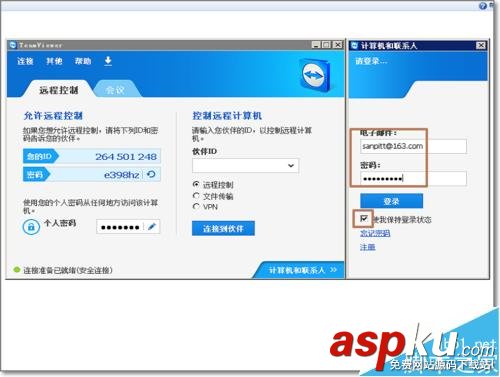Click the help icon at top right

tap(483, 6)
